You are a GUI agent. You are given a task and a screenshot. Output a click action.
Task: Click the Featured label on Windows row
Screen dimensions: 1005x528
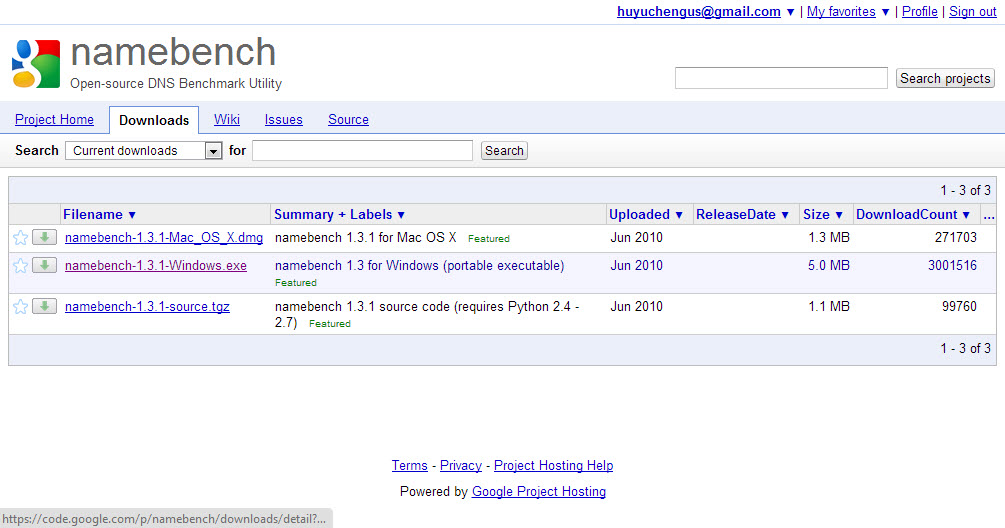[295, 283]
